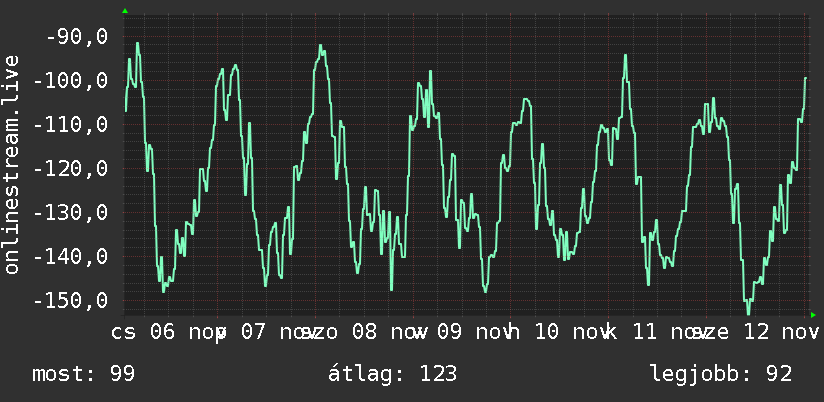Viewport: 824px width, 402px height.
Task: Click the onlinestream.live vertical axis title
Action: coord(11,164)
